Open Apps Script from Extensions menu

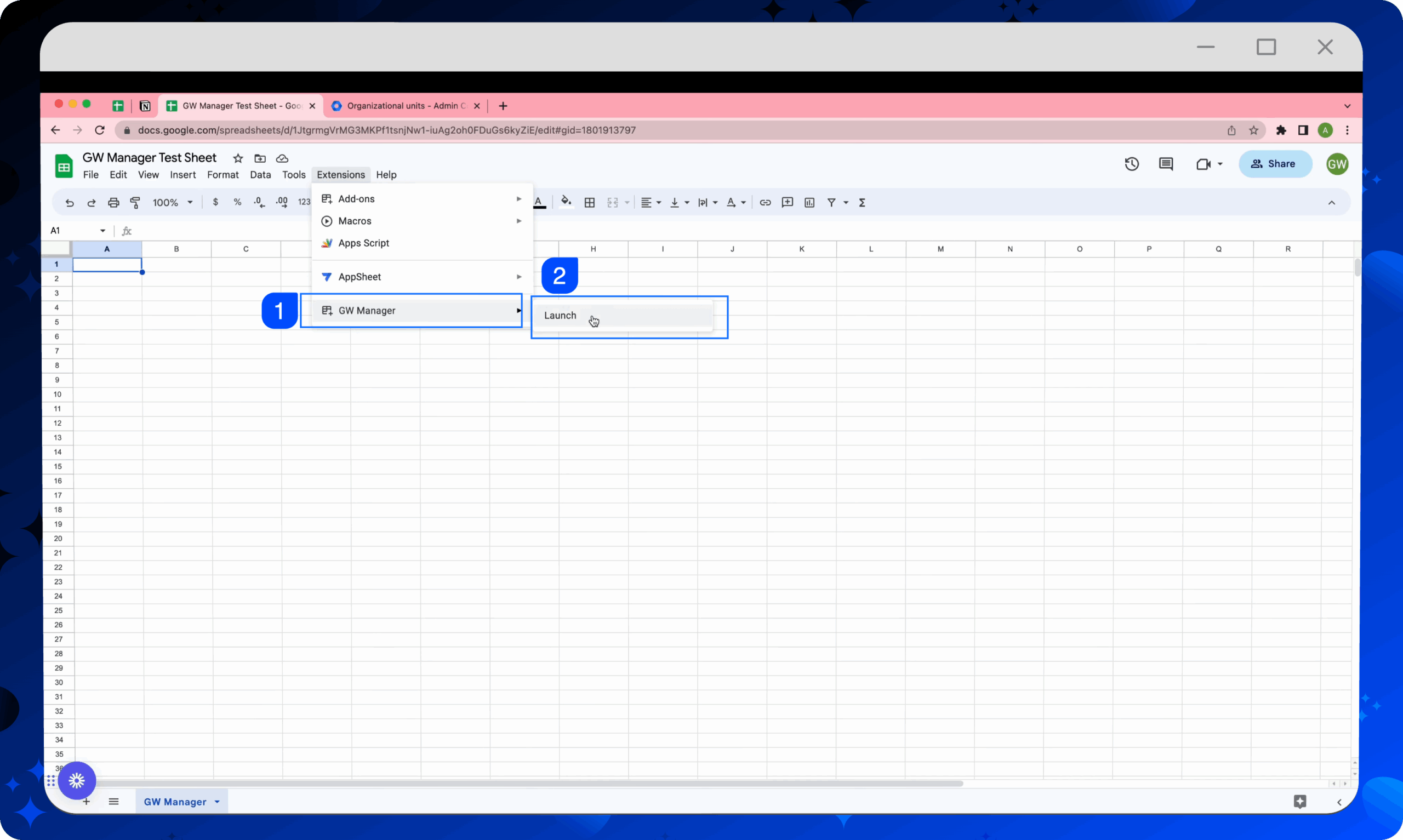point(363,243)
